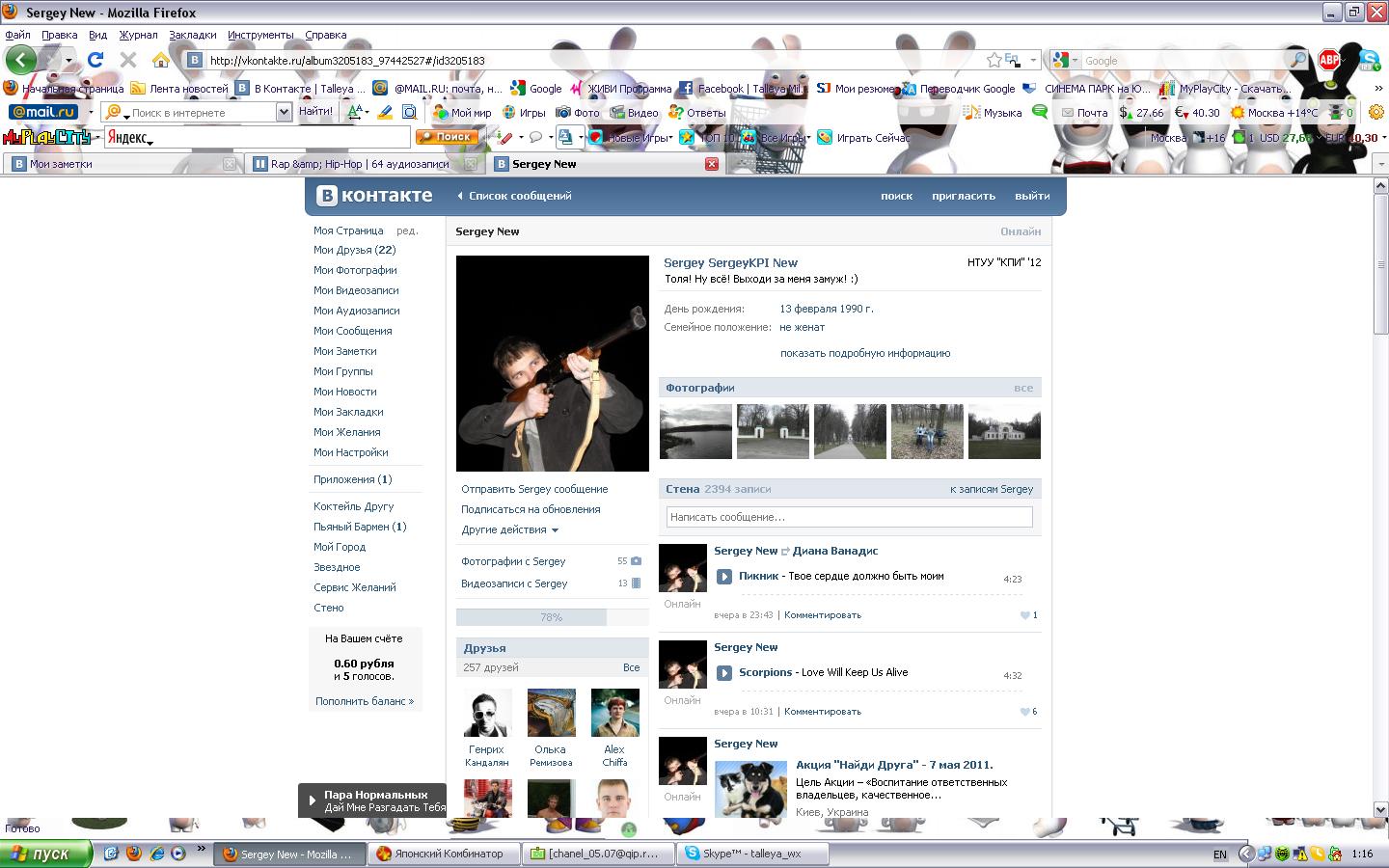Click the Яндекс search input field
The height and width of the screenshot is (868, 1389).
coord(257,138)
